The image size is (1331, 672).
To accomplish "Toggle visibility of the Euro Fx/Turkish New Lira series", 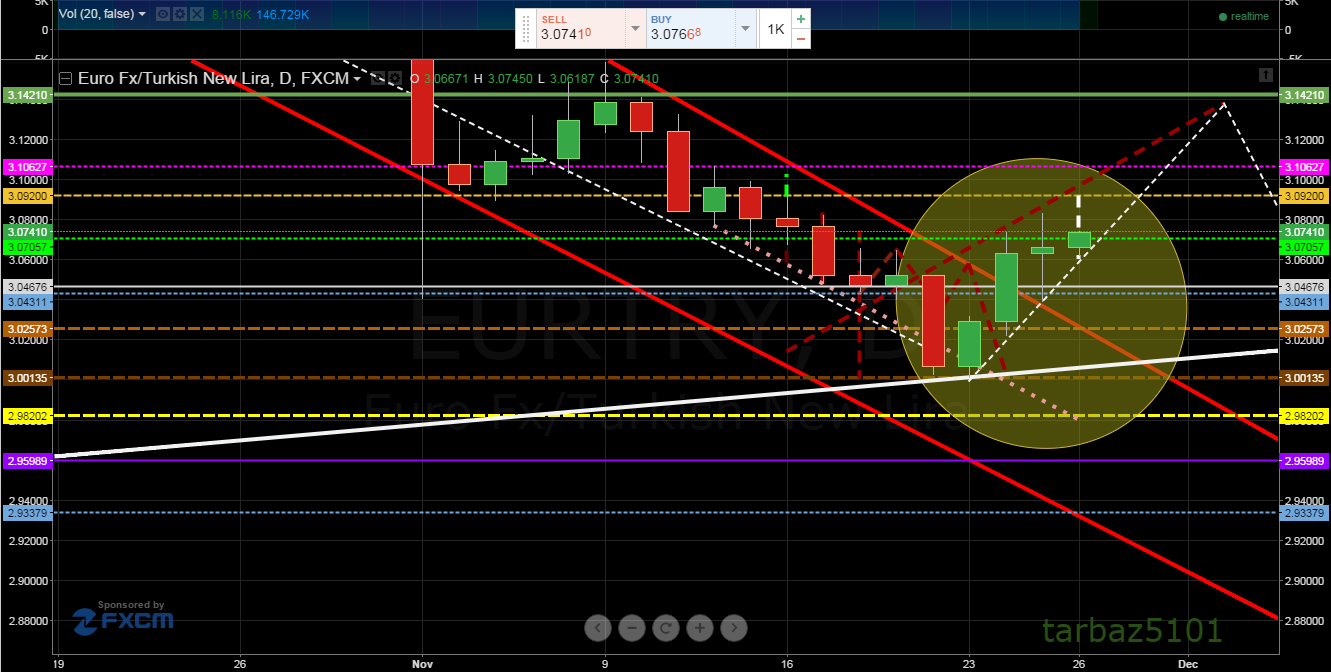I will (378, 78).
